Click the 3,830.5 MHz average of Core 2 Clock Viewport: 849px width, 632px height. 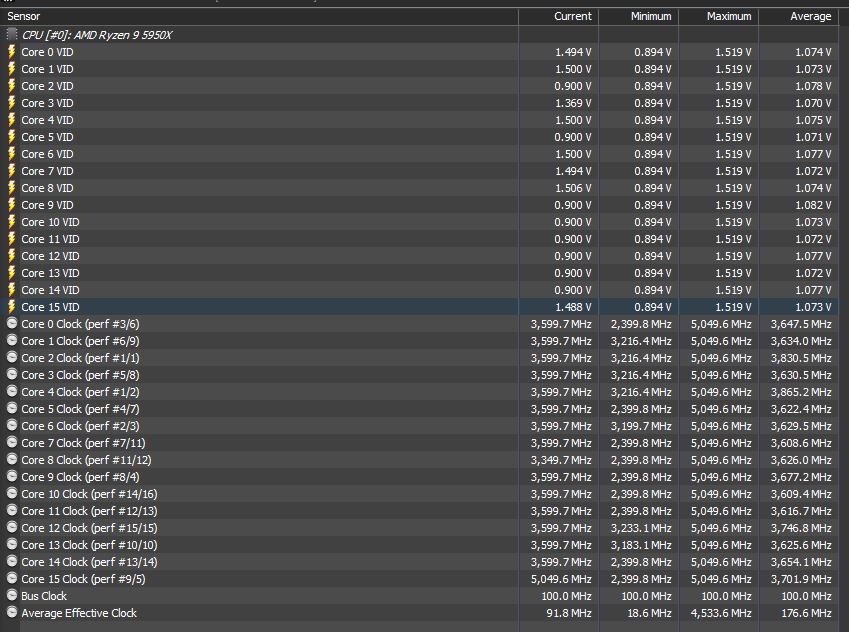[801, 358]
